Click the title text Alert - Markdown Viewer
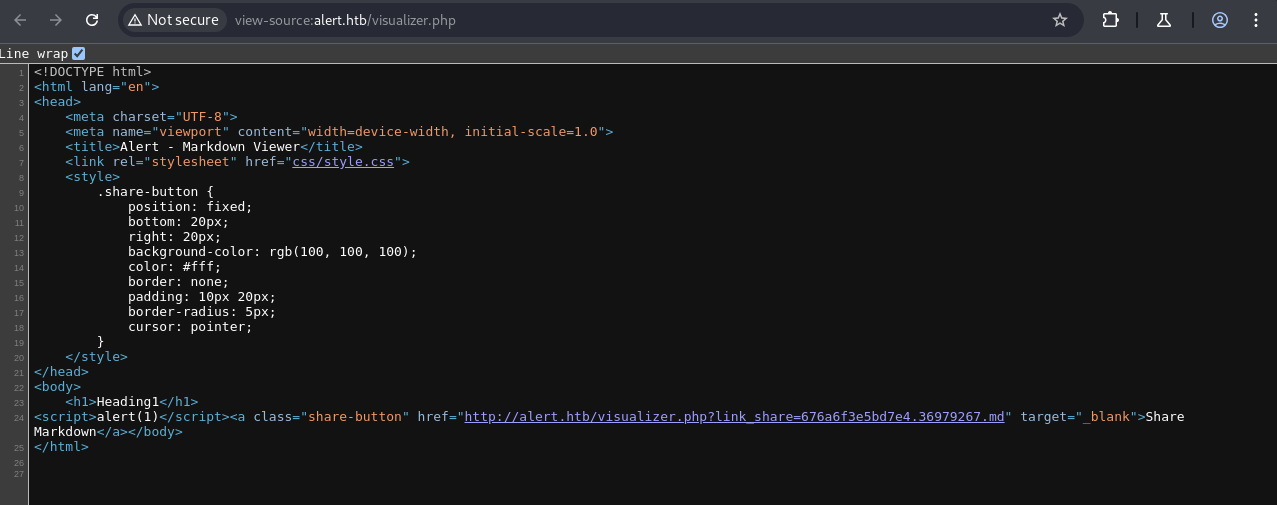This screenshot has height=505, width=1277. (x=209, y=146)
